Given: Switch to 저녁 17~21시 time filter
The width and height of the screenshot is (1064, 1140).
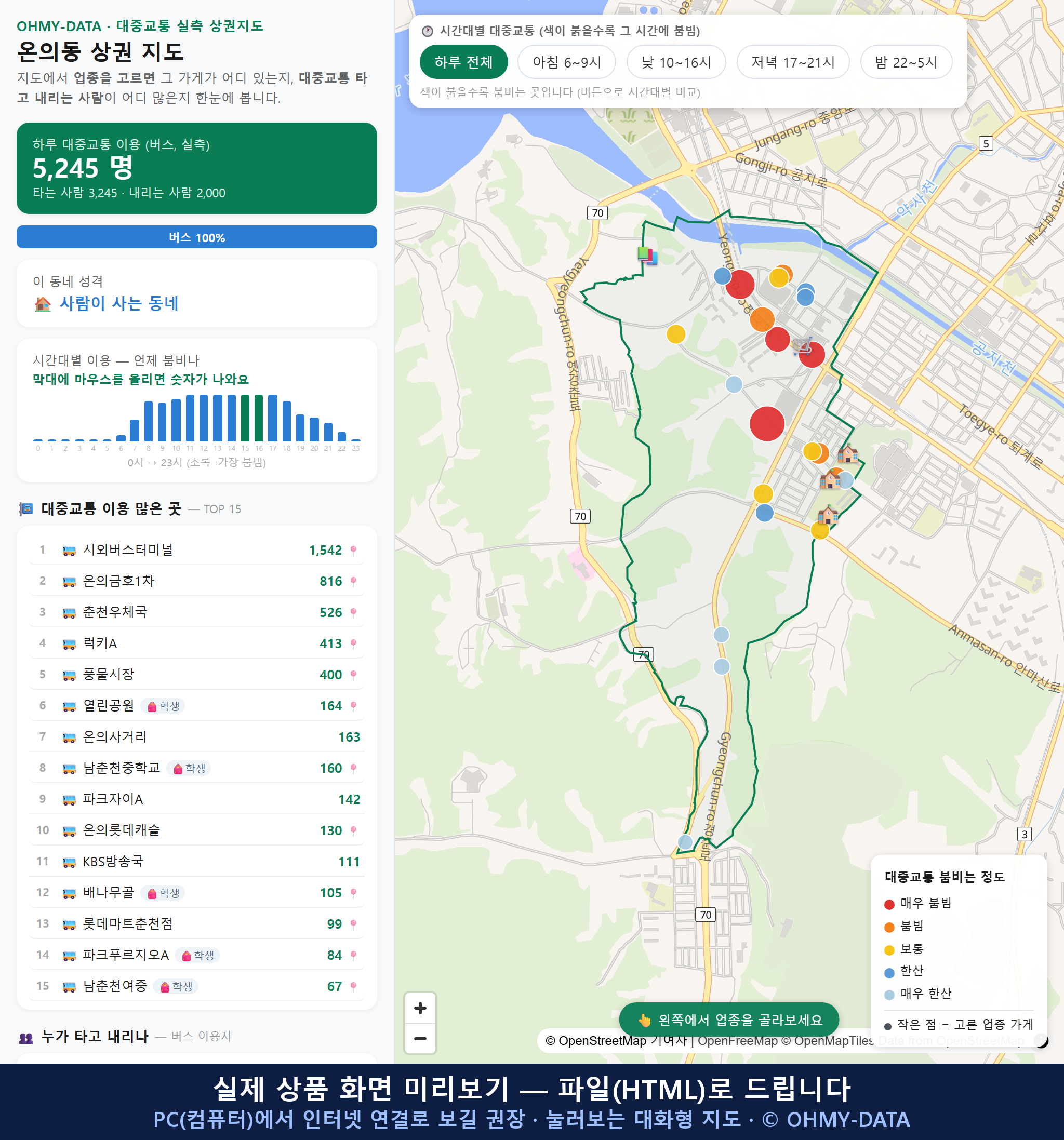Looking at the screenshot, I should (792, 62).
